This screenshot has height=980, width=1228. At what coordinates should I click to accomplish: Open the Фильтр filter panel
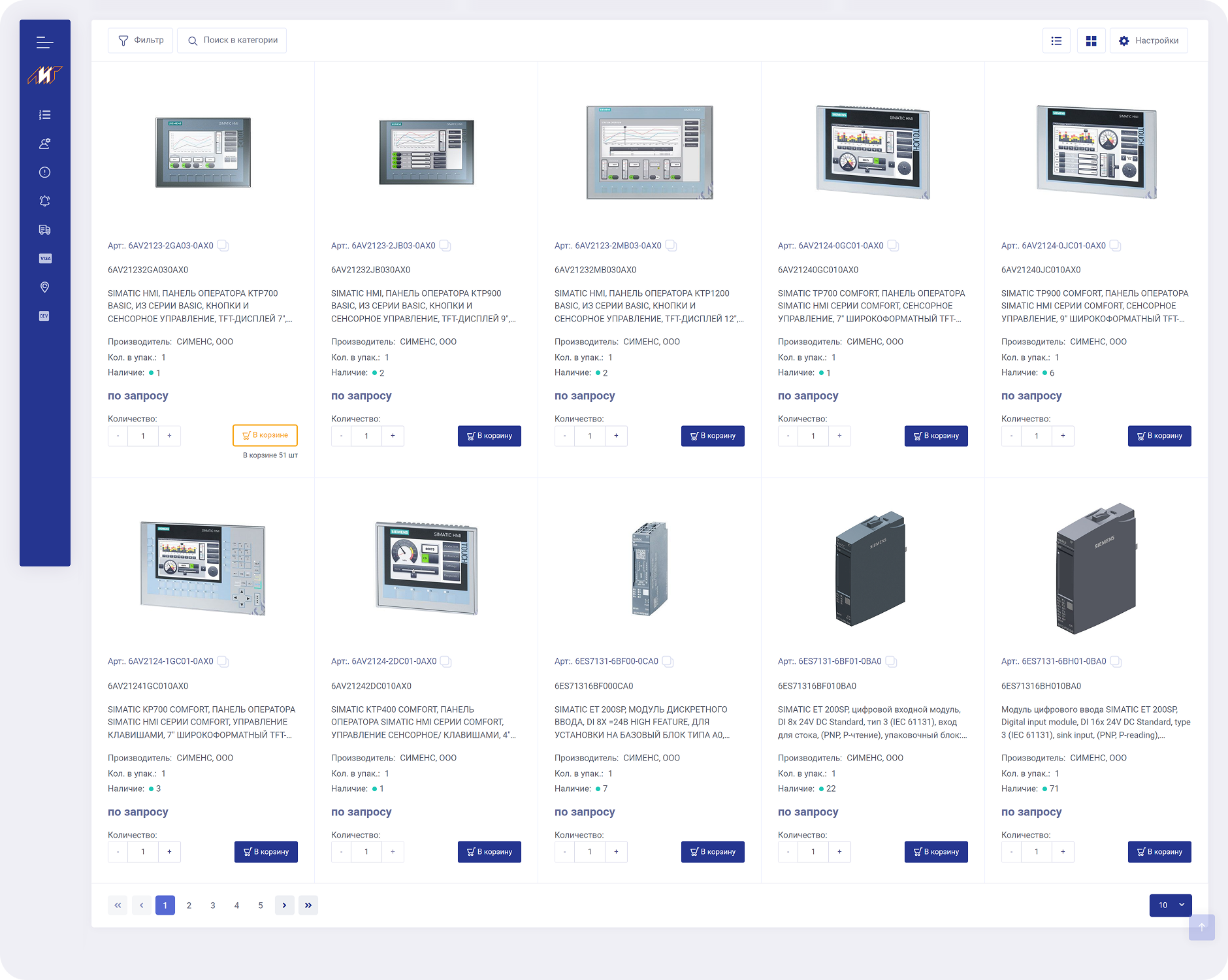[140, 41]
